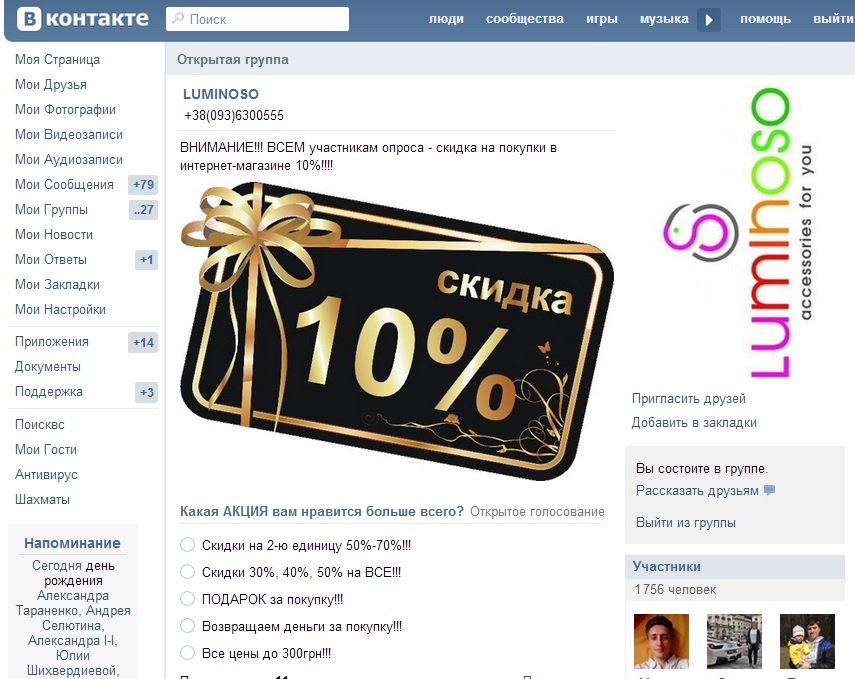Select option Возвращаем деньги за покупку
The width and height of the screenshot is (855, 679).
click(188, 626)
